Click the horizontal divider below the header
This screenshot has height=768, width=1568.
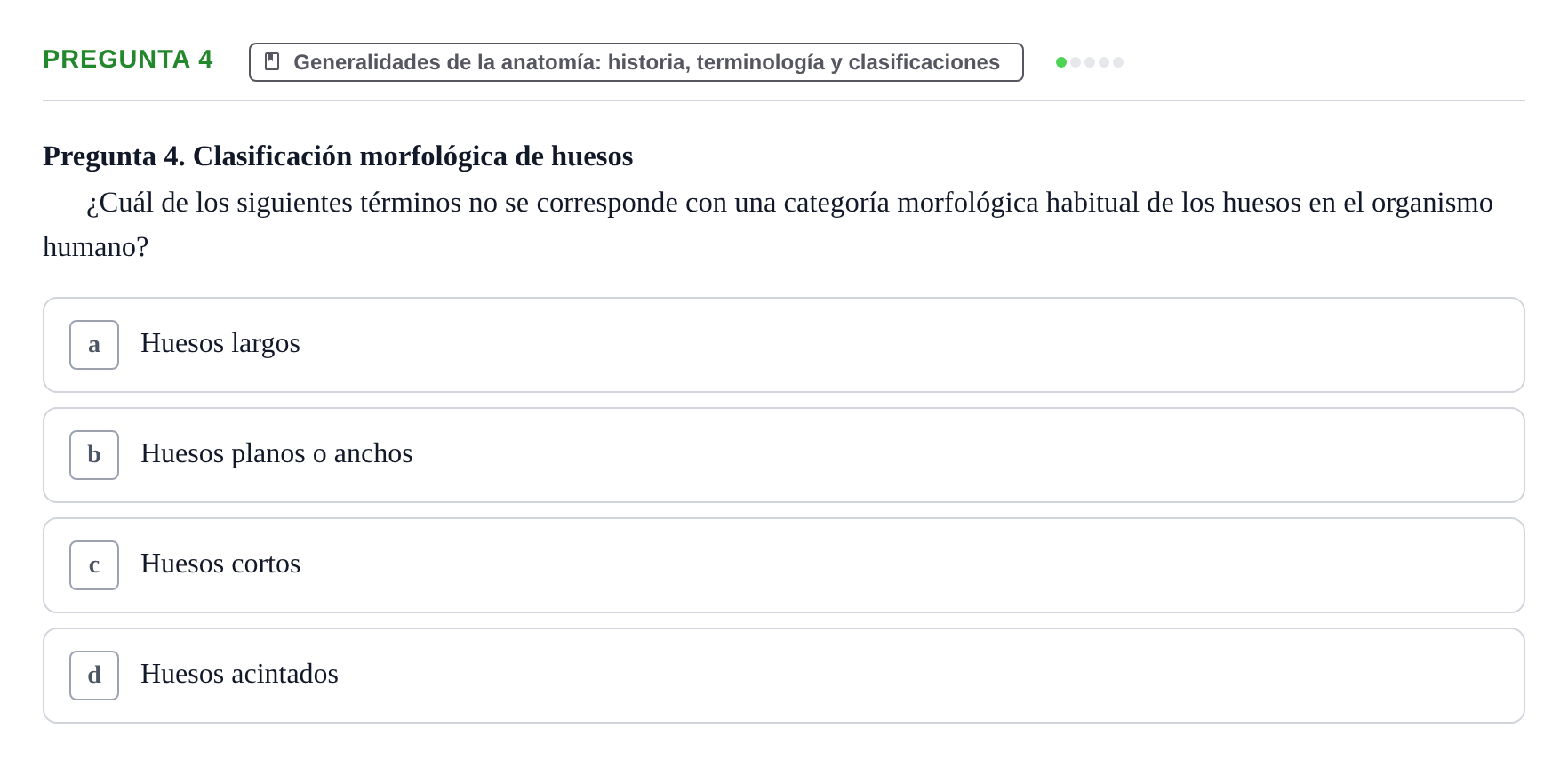pyautogui.click(x=784, y=100)
